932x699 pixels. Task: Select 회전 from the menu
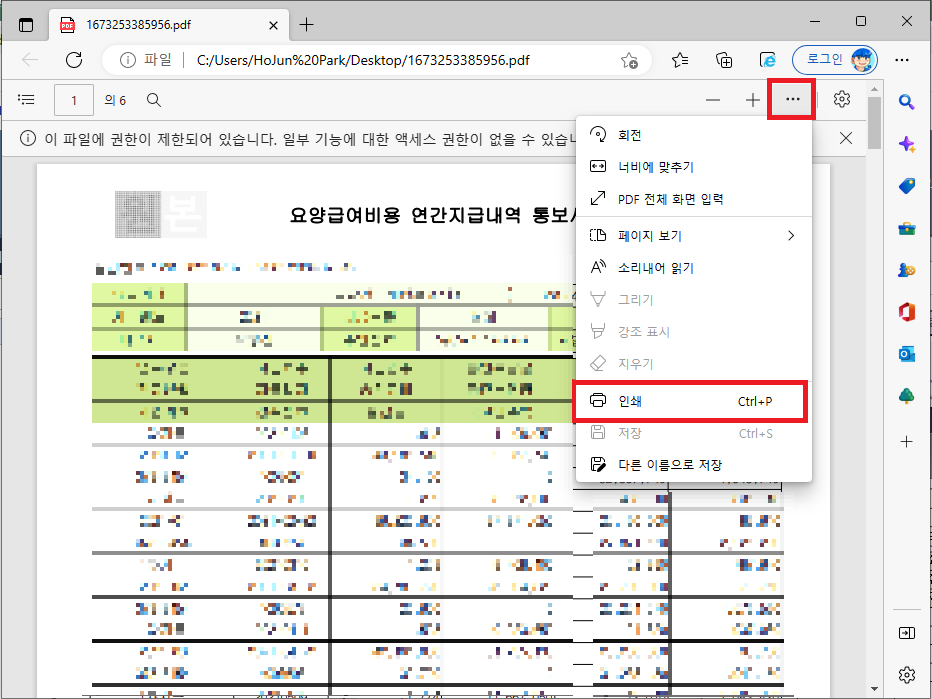click(x=694, y=135)
